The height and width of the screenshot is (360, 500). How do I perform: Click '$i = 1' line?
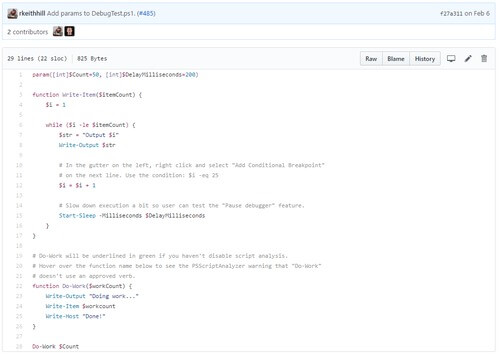point(56,105)
